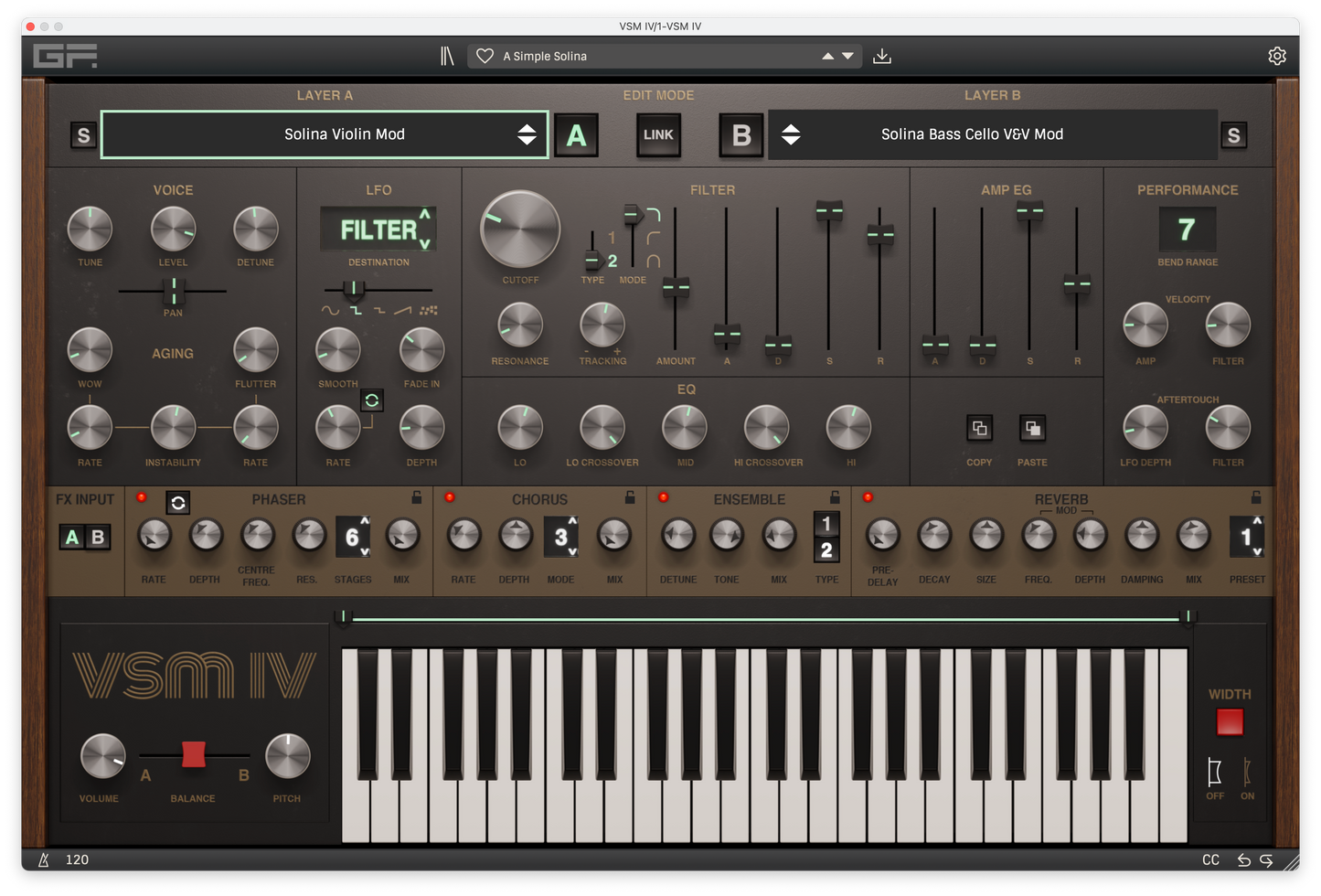Click the CC icon in the bottom bar
Screen dimensions: 1321x896
(x=1209, y=860)
